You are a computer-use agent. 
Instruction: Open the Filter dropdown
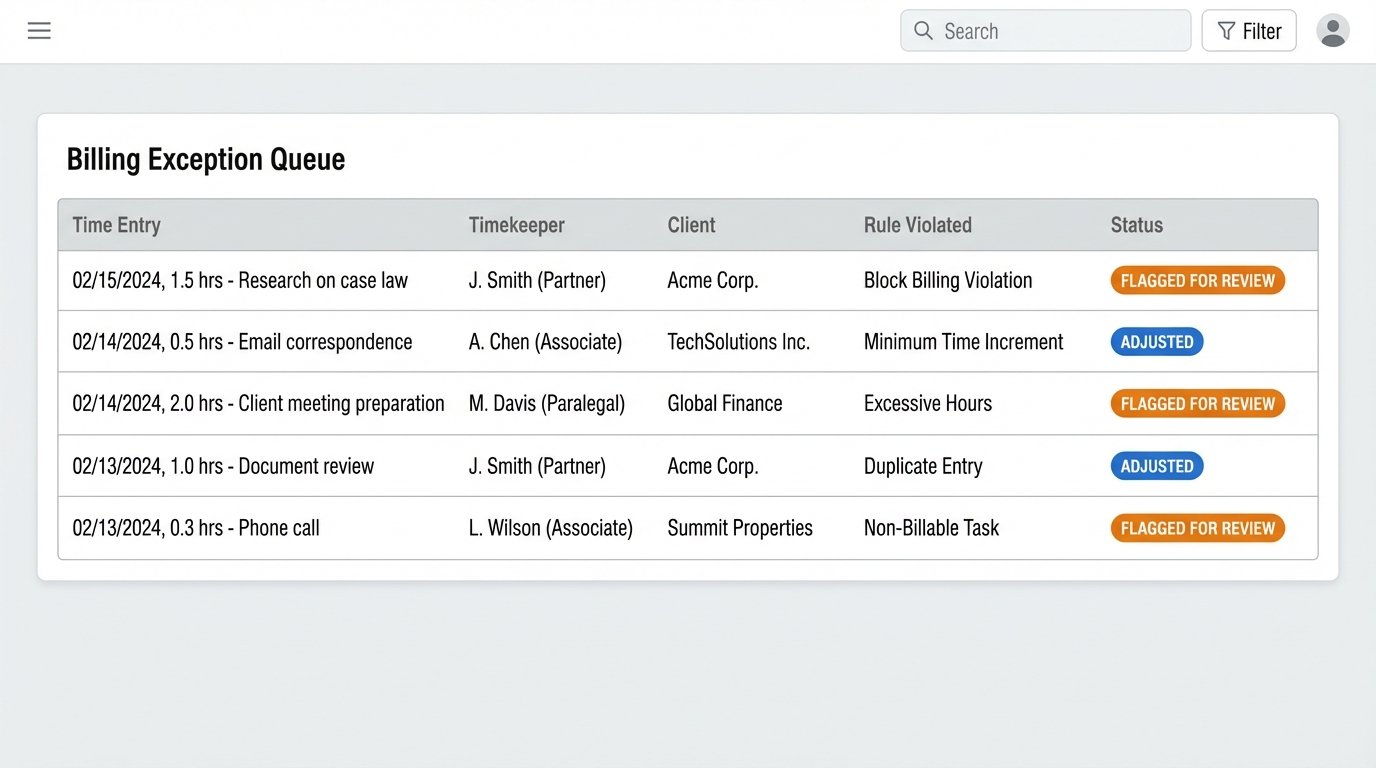tap(1248, 31)
